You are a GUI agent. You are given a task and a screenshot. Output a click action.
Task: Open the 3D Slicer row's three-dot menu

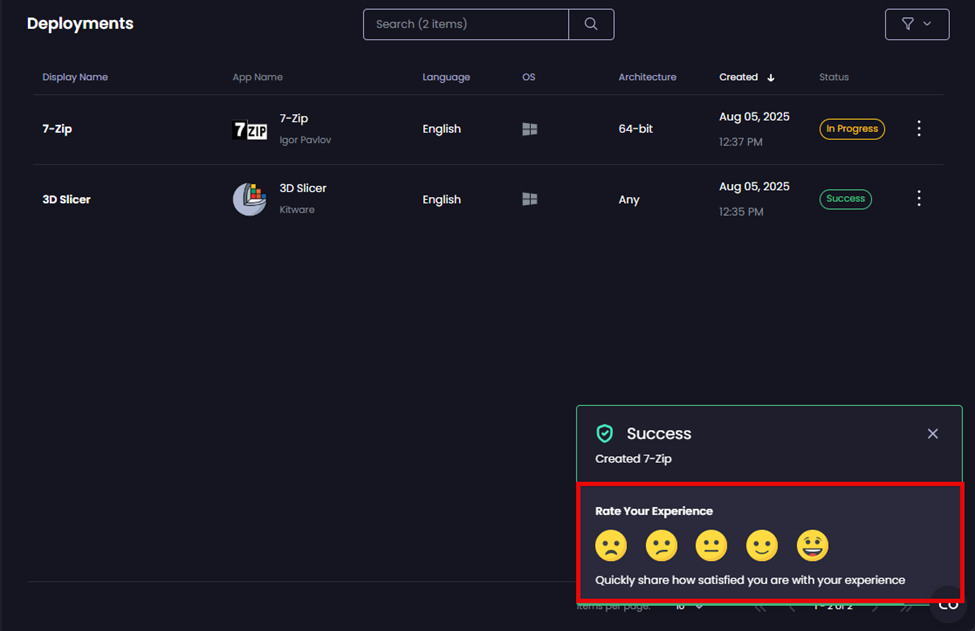coord(919,199)
